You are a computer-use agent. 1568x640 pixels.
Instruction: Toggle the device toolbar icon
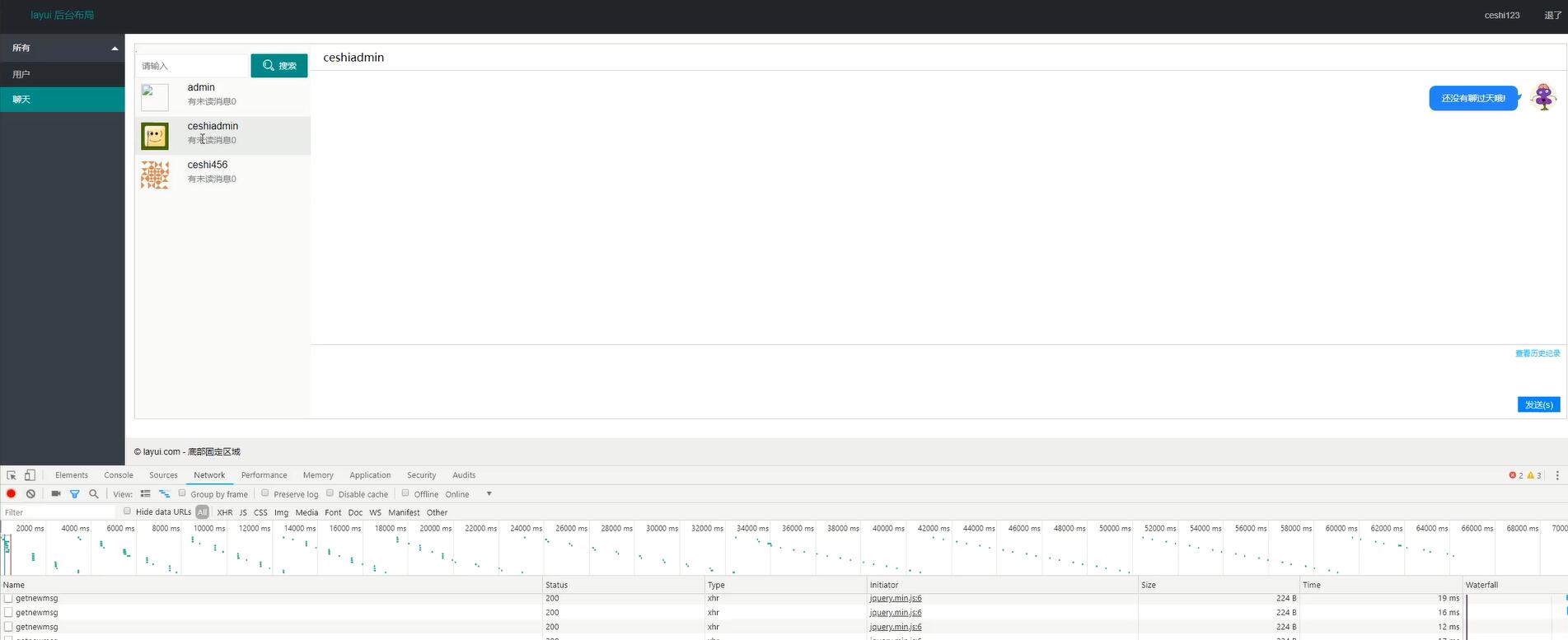[30, 475]
